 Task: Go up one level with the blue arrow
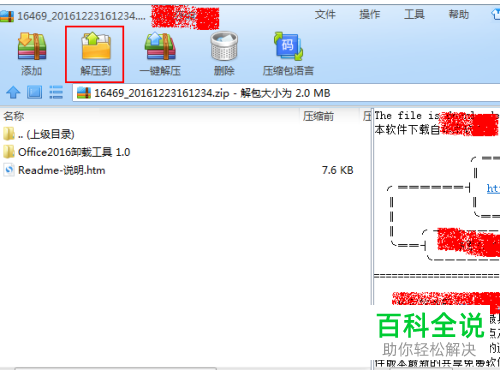13,92
